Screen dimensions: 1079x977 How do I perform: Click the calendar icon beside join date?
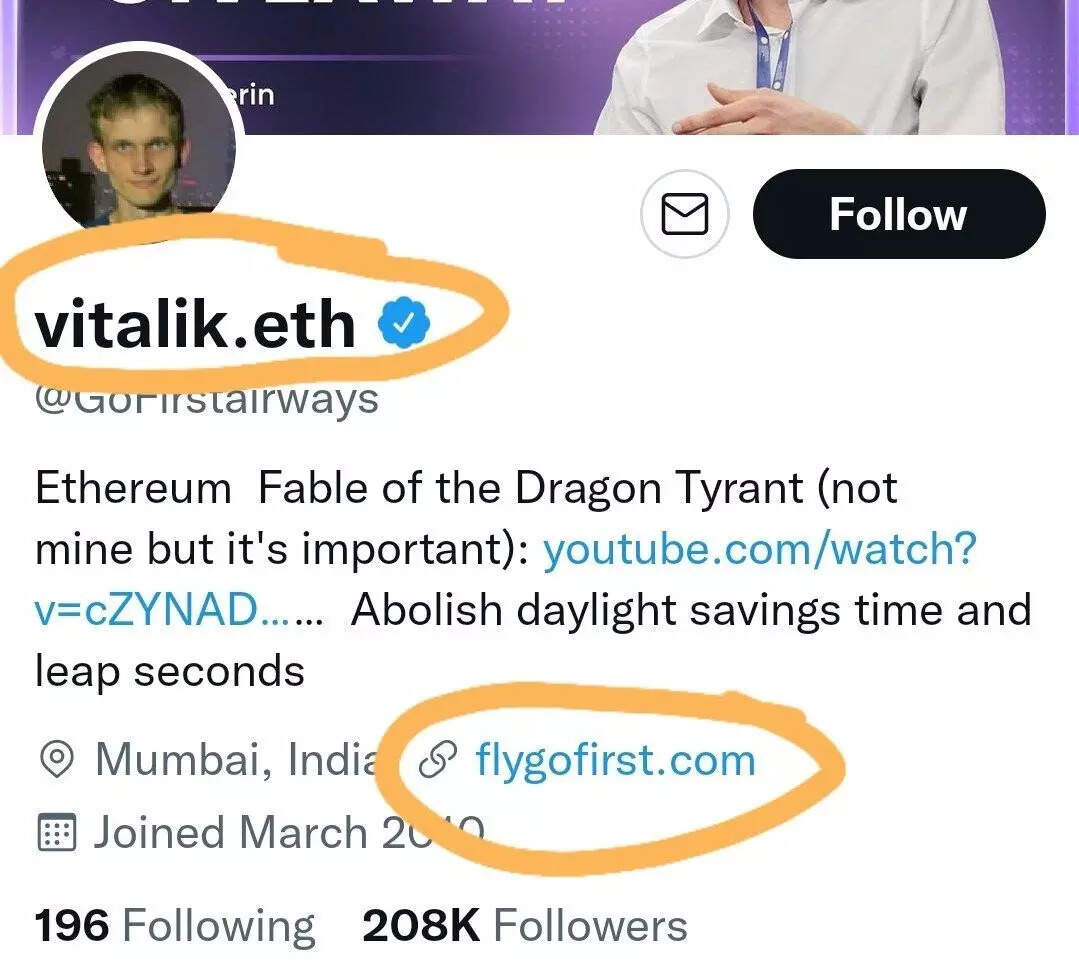[x=56, y=833]
